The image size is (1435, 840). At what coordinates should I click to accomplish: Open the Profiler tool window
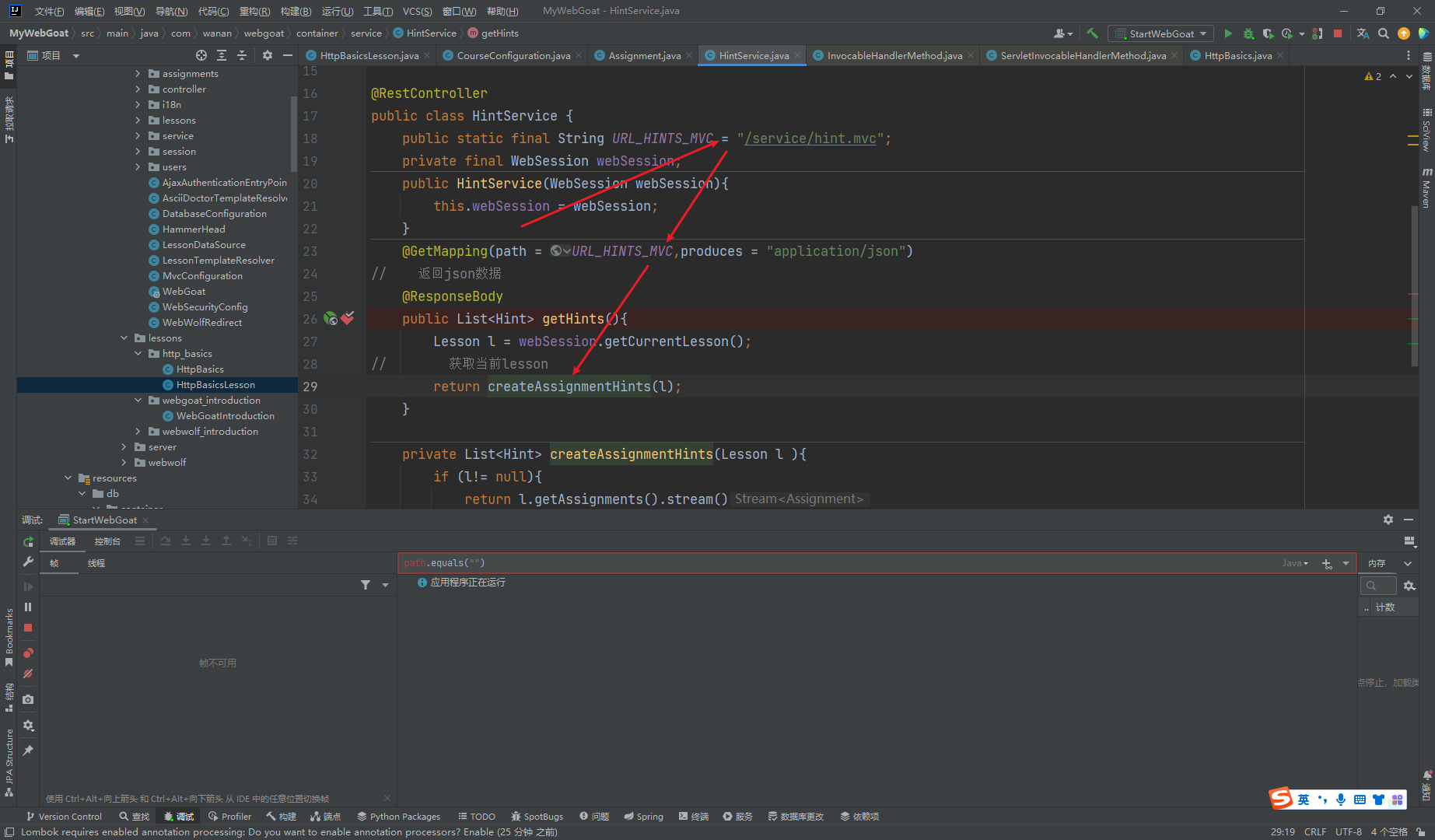click(x=229, y=816)
